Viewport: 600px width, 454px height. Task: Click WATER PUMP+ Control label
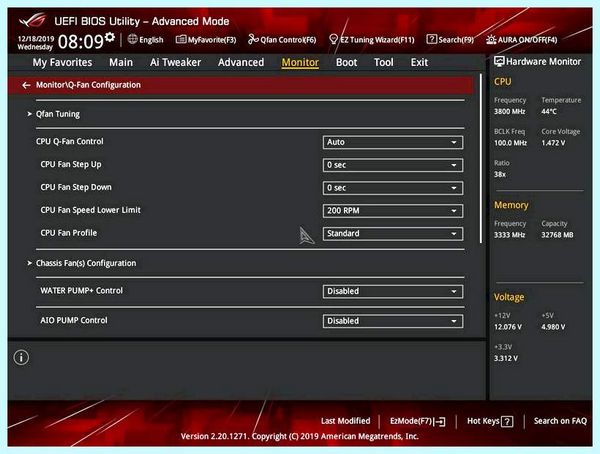click(x=82, y=291)
